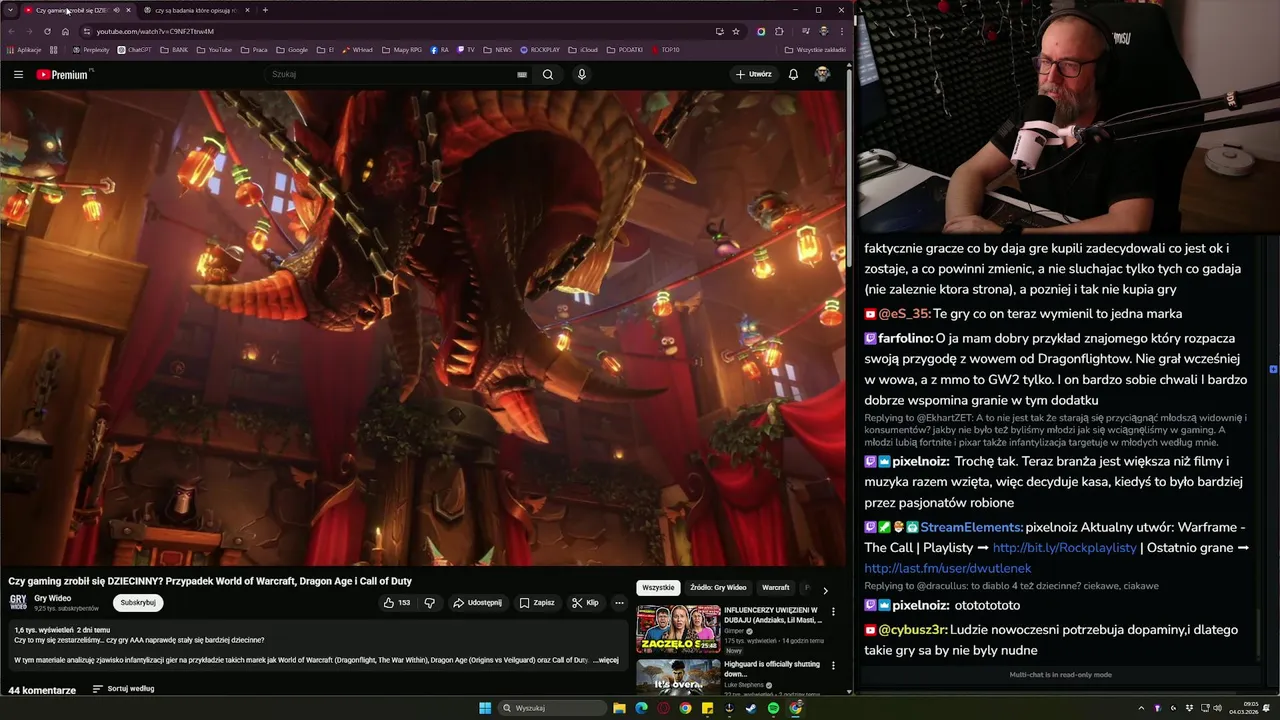Open the Highguard is officially shutting down thumbnail
Image resolution: width=1280 pixels, height=720 pixels.
coord(678,676)
